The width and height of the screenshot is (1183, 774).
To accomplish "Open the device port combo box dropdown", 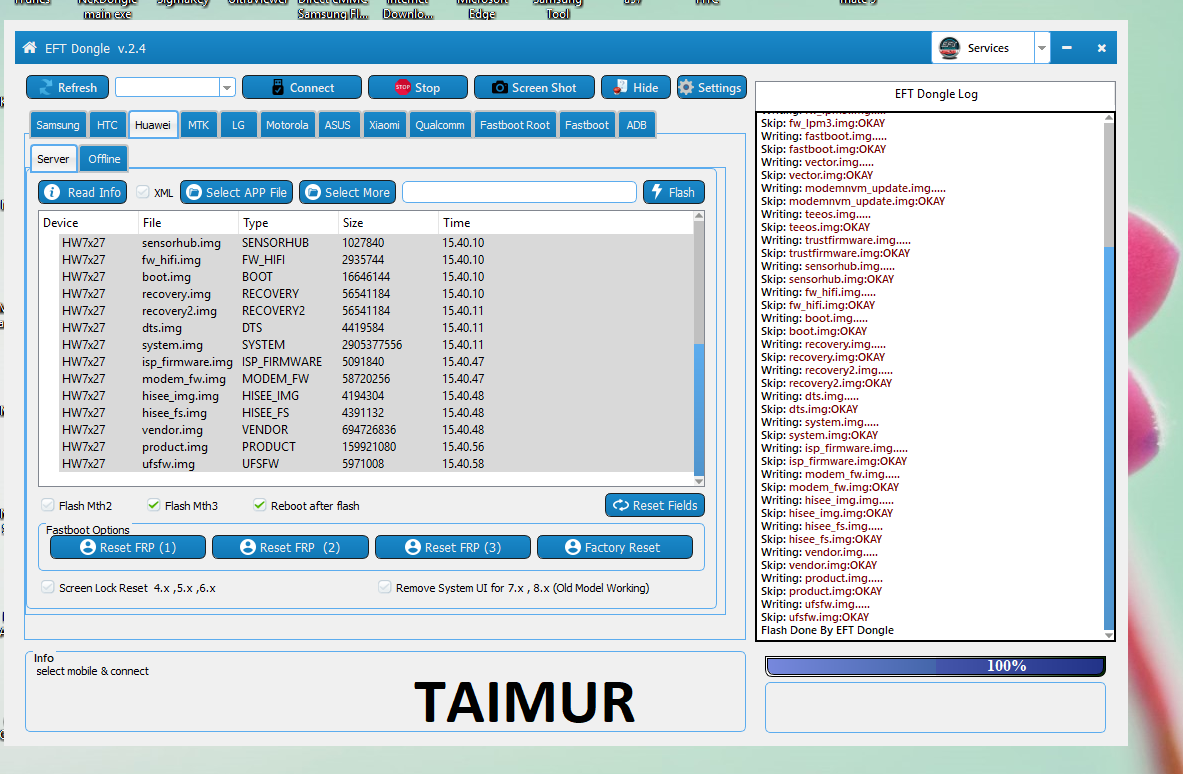I will [x=227, y=88].
